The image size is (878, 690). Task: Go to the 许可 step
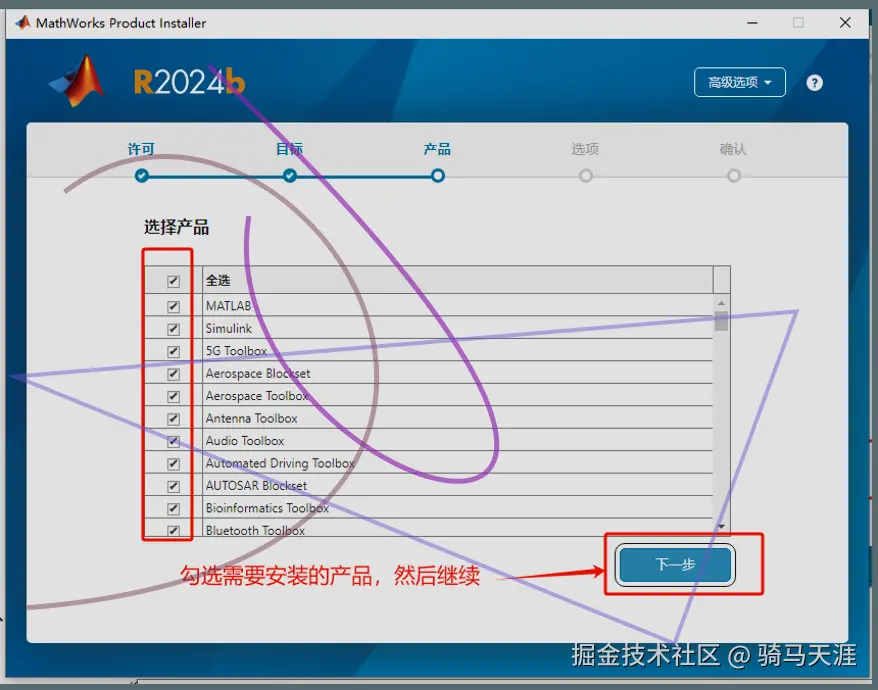141,149
